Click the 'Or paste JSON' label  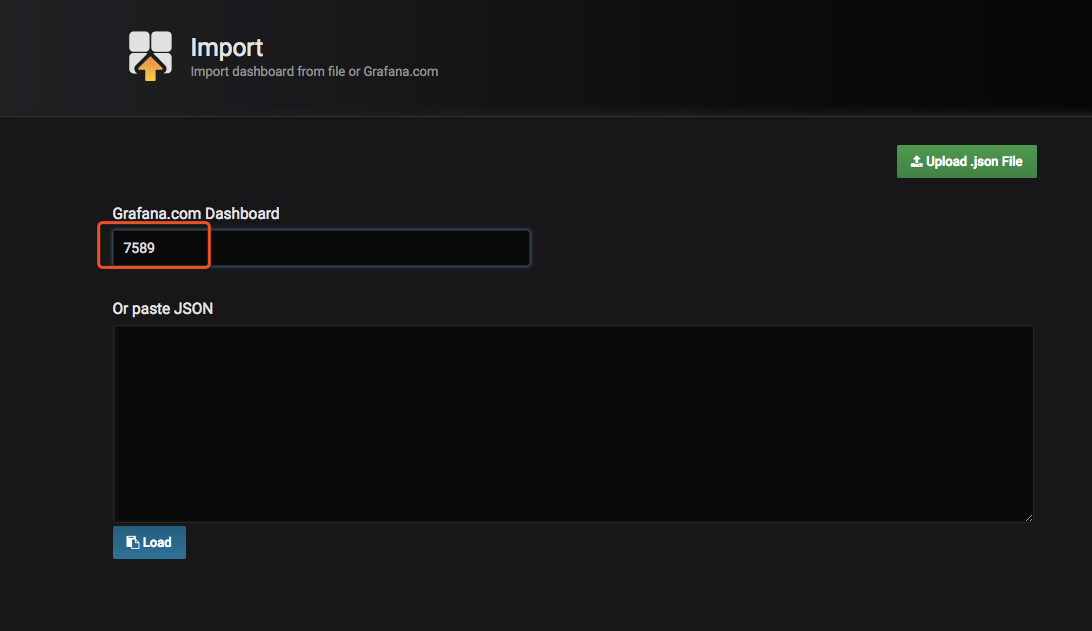(x=162, y=309)
